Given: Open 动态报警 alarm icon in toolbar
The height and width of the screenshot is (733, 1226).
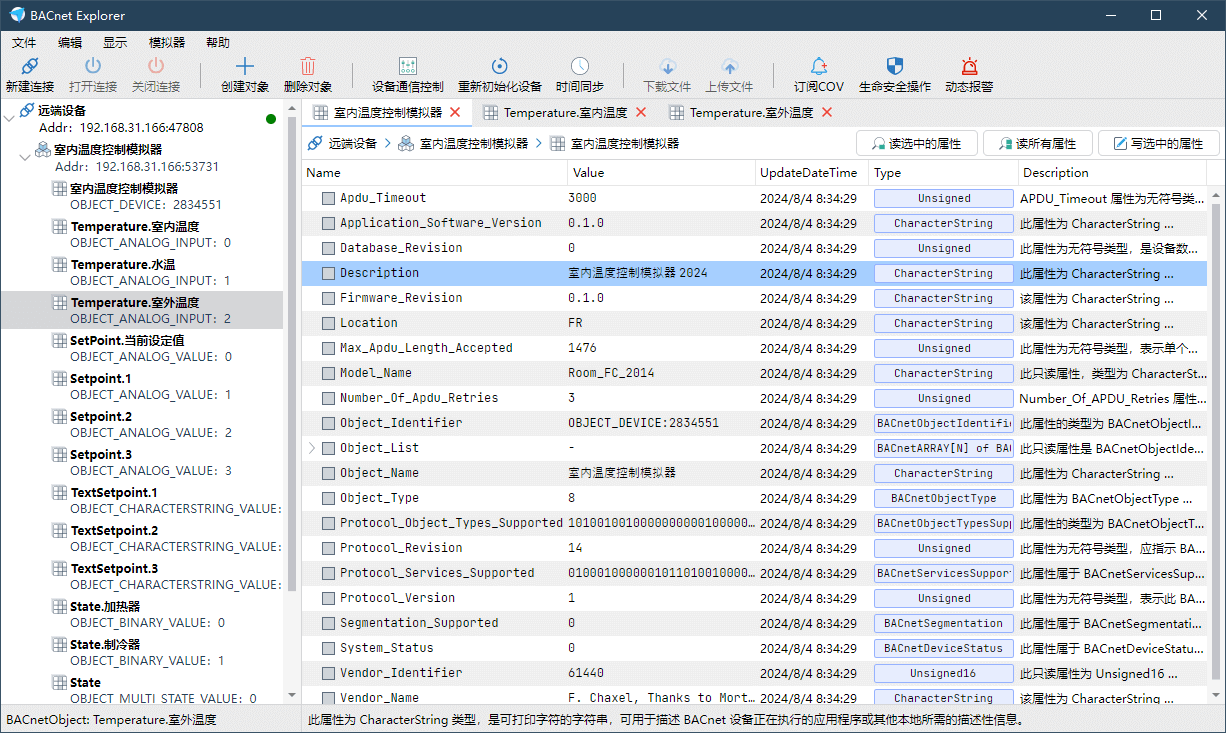Looking at the screenshot, I should pos(969,67).
